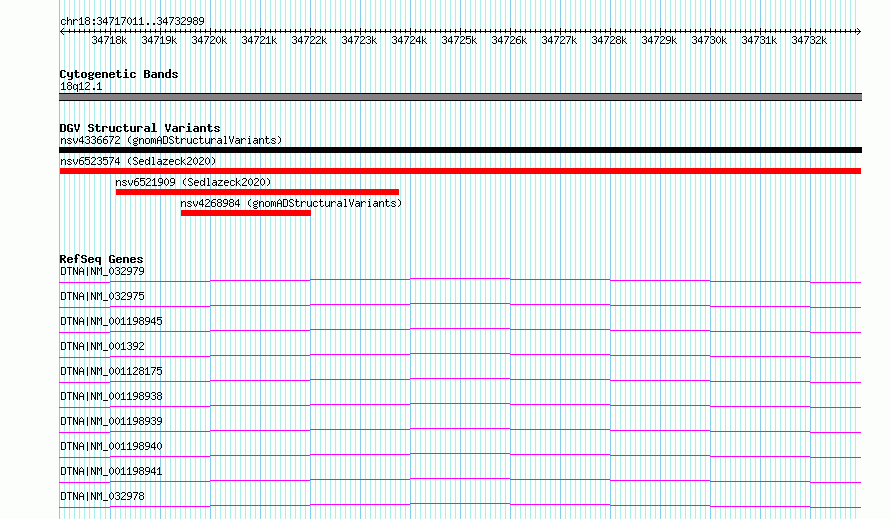Open transcript DTNA|NM_001198938
Screen dimensions: 890x519
coord(111,396)
